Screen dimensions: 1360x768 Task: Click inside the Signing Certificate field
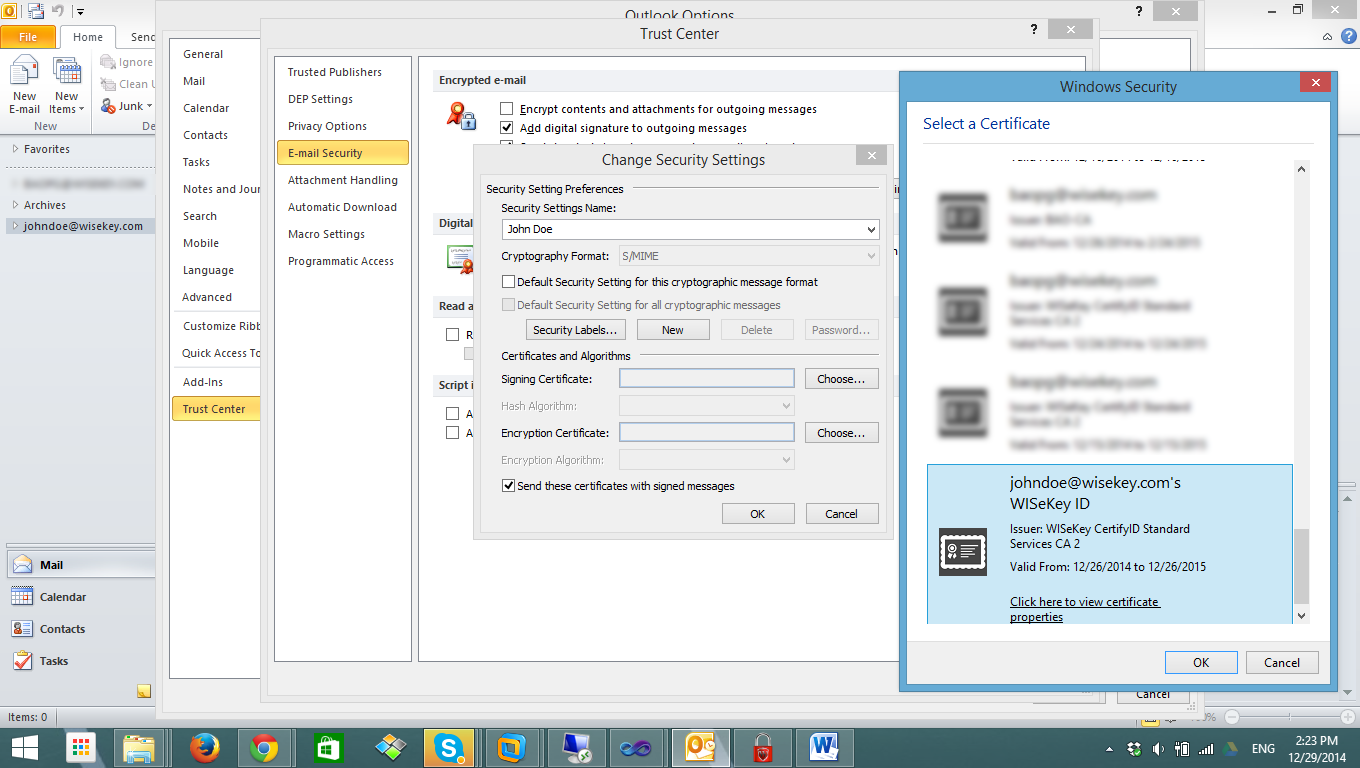tap(707, 379)
